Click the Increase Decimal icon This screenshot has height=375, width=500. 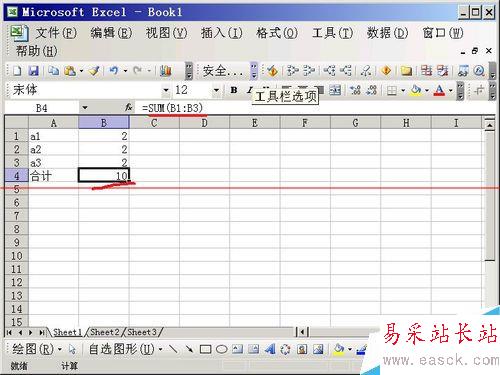pyautogui.click(x=355, y=90)
